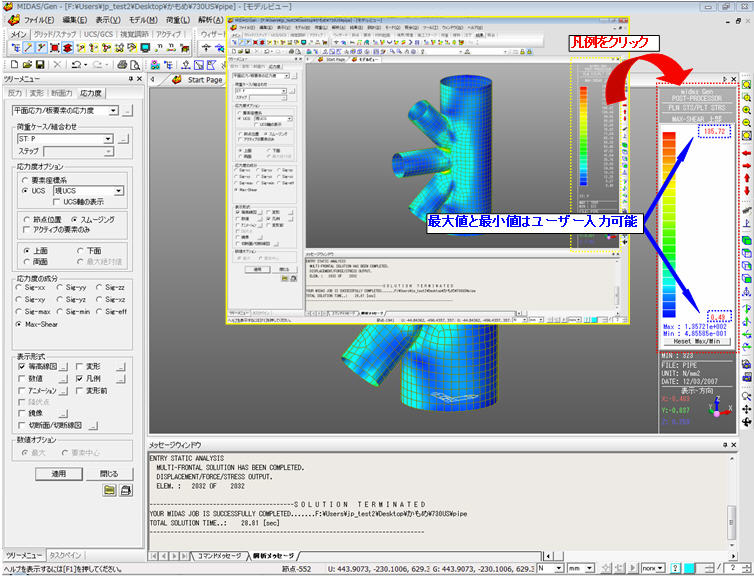Click red stacked section shape icon

[67, 48]
